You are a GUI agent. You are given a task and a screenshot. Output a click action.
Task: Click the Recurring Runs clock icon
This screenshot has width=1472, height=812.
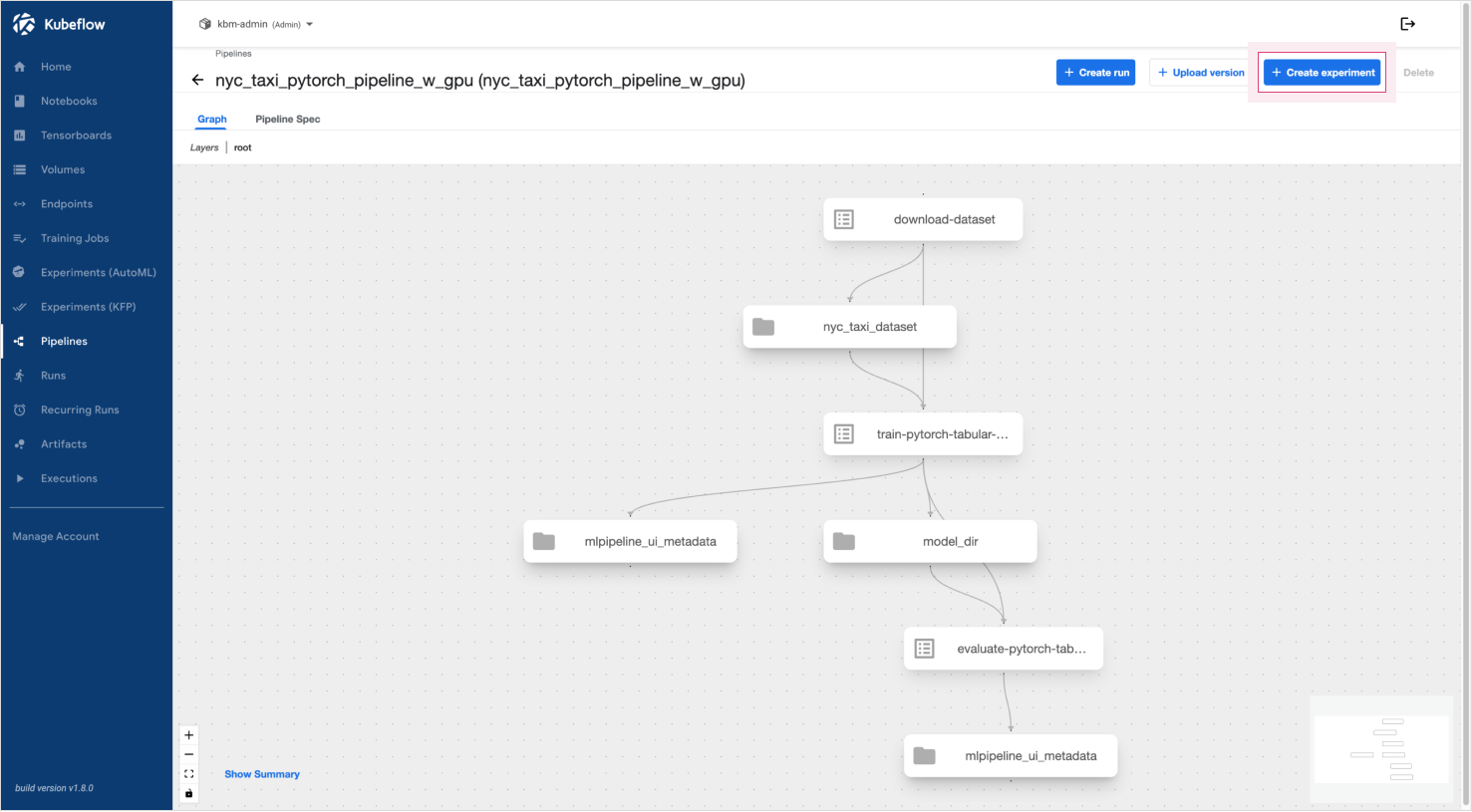(19, 409)
